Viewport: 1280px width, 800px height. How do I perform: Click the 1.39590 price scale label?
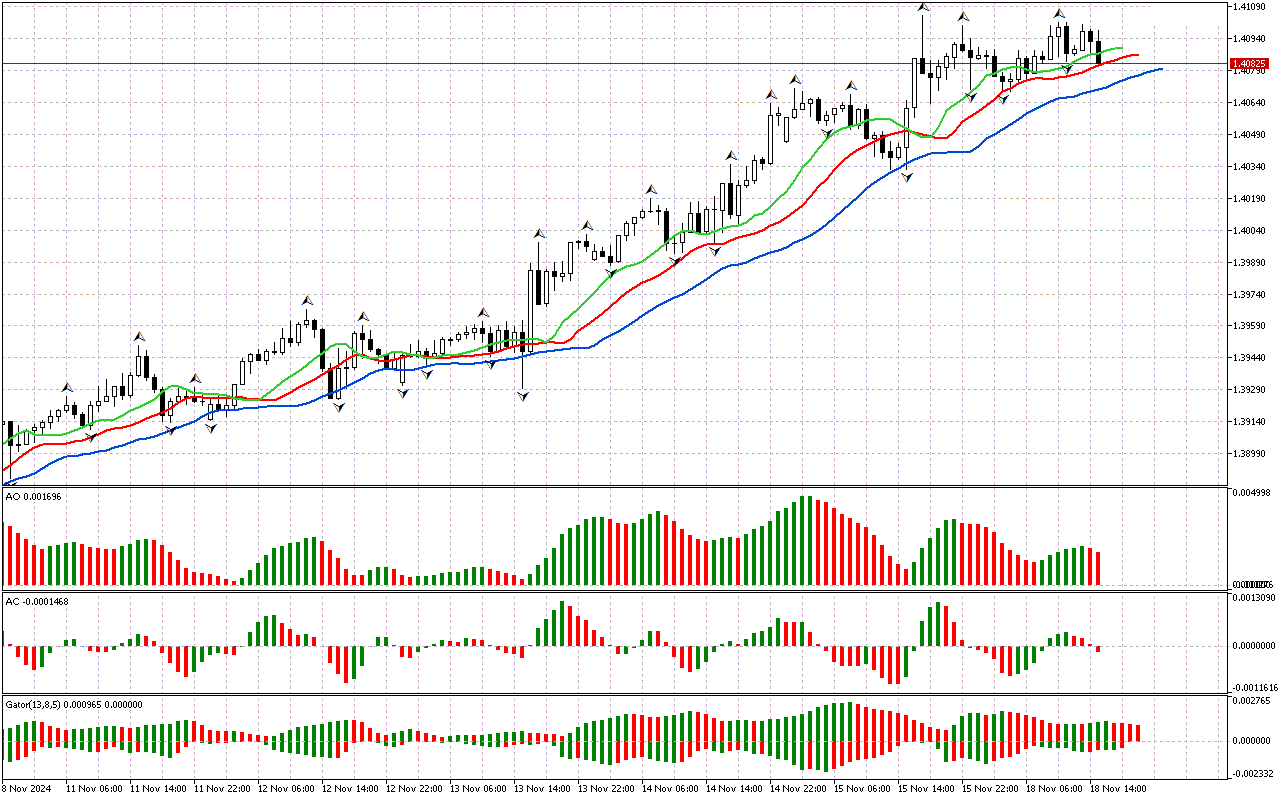click(x=1250, y=326)
